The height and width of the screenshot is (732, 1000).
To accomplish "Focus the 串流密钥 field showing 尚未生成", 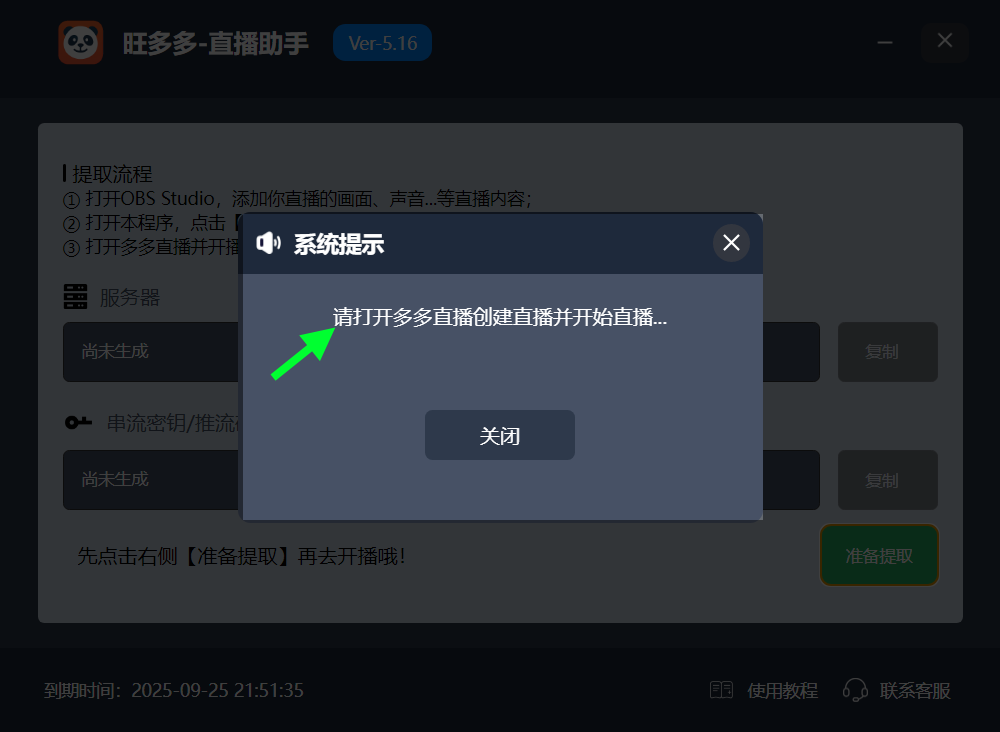I will coord(441,480).
